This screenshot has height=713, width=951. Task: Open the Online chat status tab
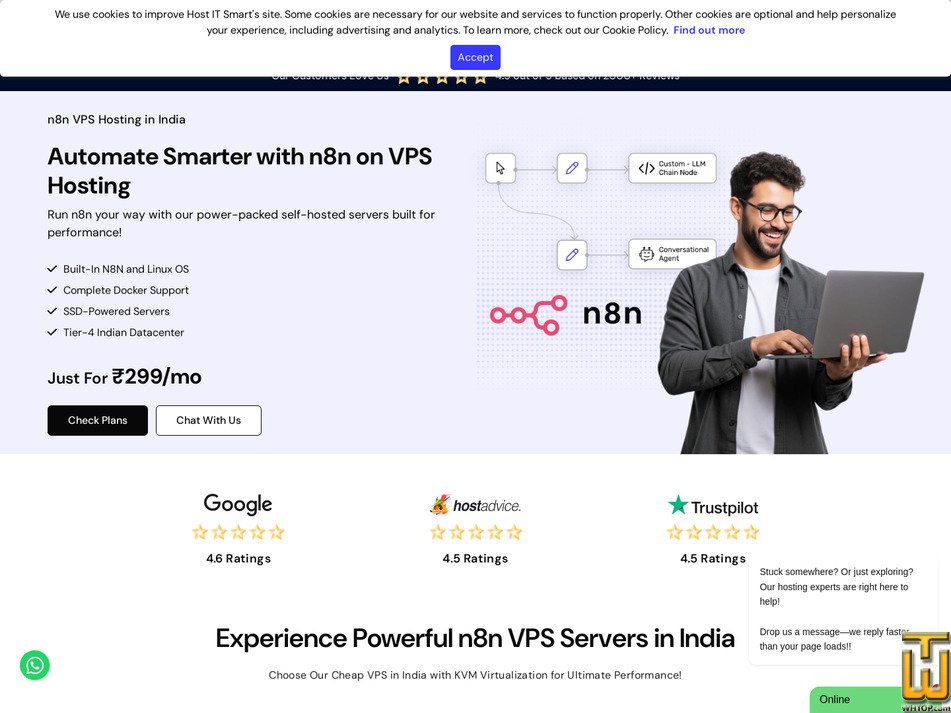tap(855, 700)
